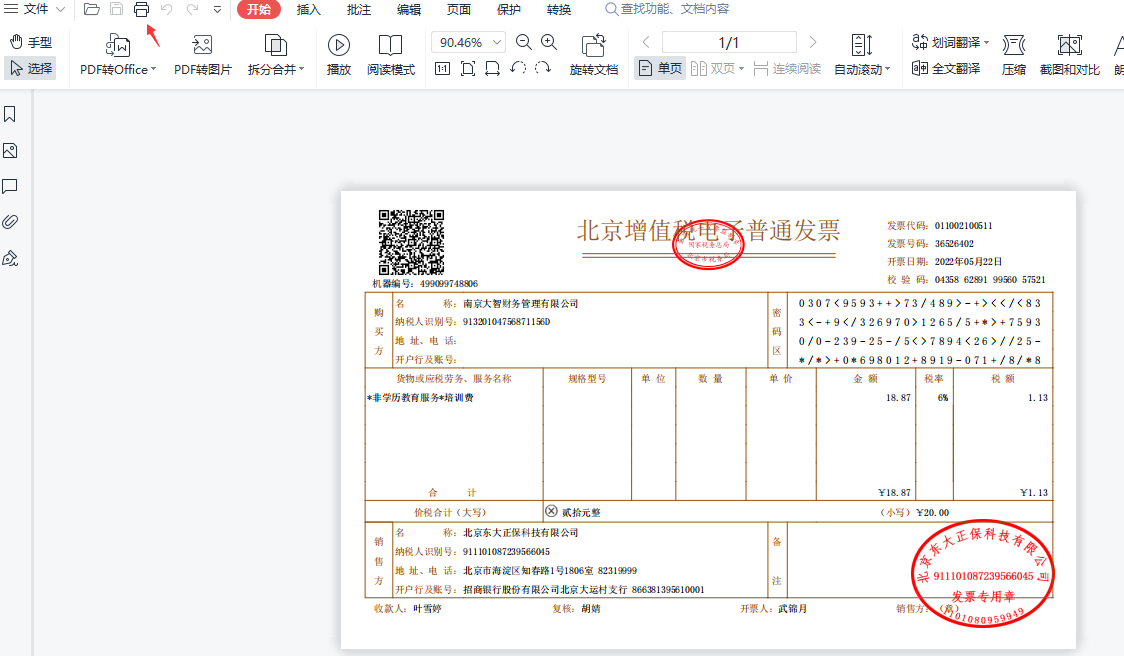Open the 文件 menu

pyautogui.click(x=35, y=9)
